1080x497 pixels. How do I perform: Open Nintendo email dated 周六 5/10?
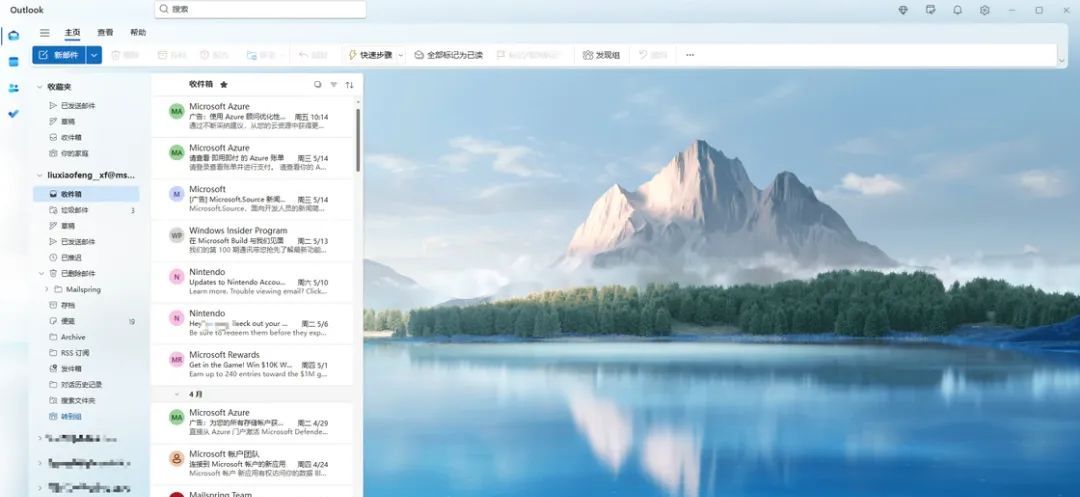252,282
